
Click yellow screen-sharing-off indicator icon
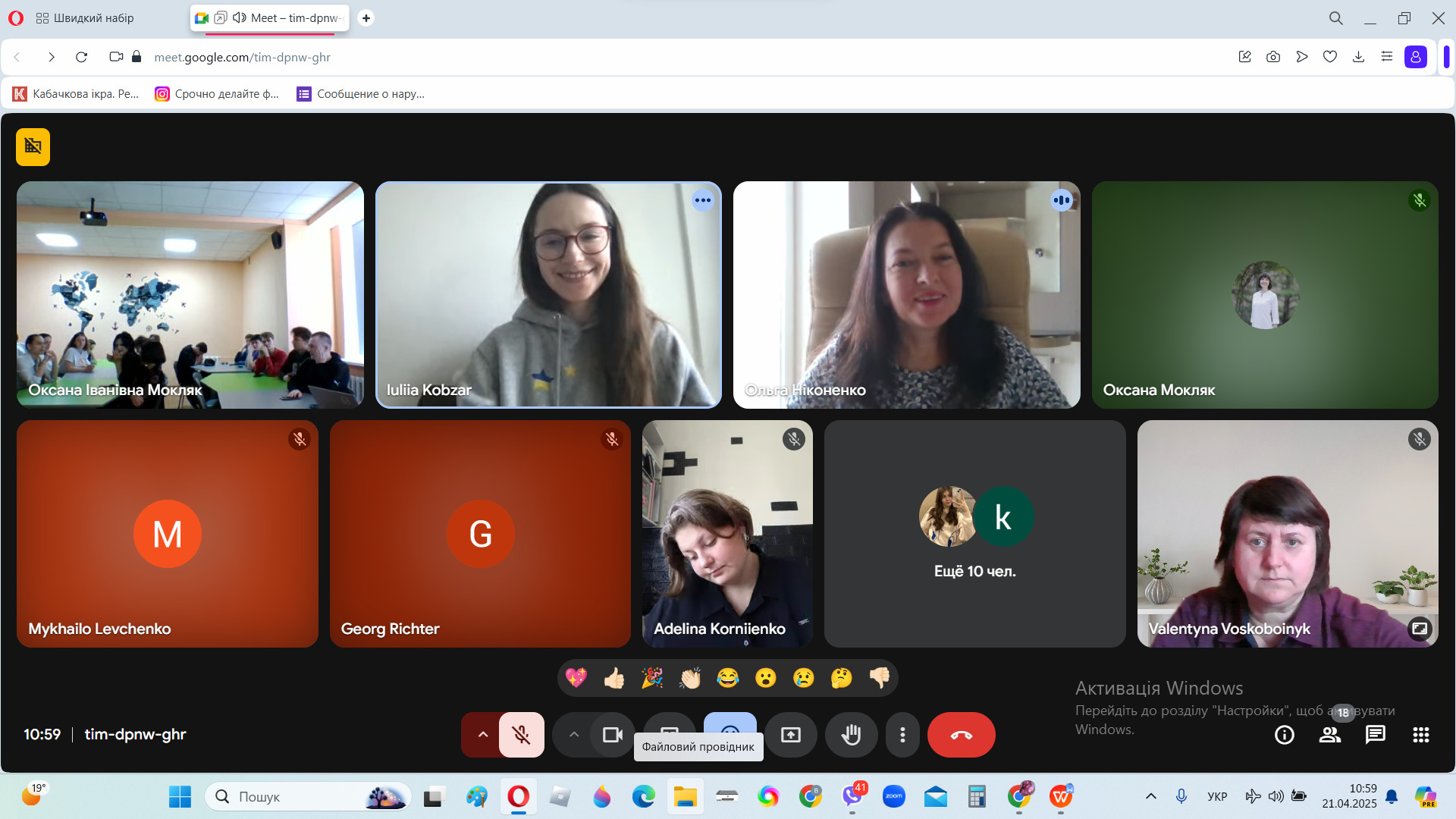(33, 146)
